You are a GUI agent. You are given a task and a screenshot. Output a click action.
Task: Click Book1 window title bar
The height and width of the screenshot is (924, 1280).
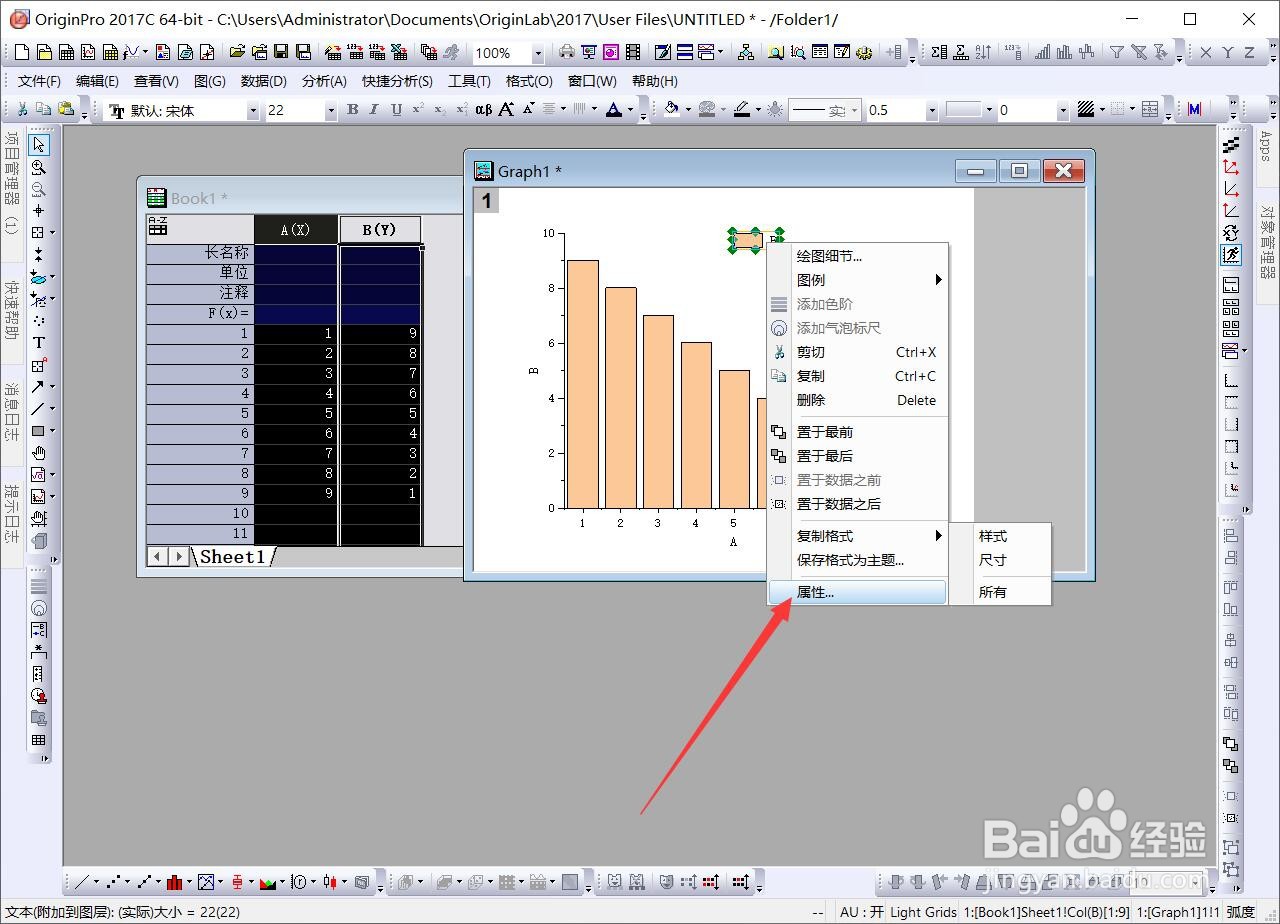coord(300,198)
